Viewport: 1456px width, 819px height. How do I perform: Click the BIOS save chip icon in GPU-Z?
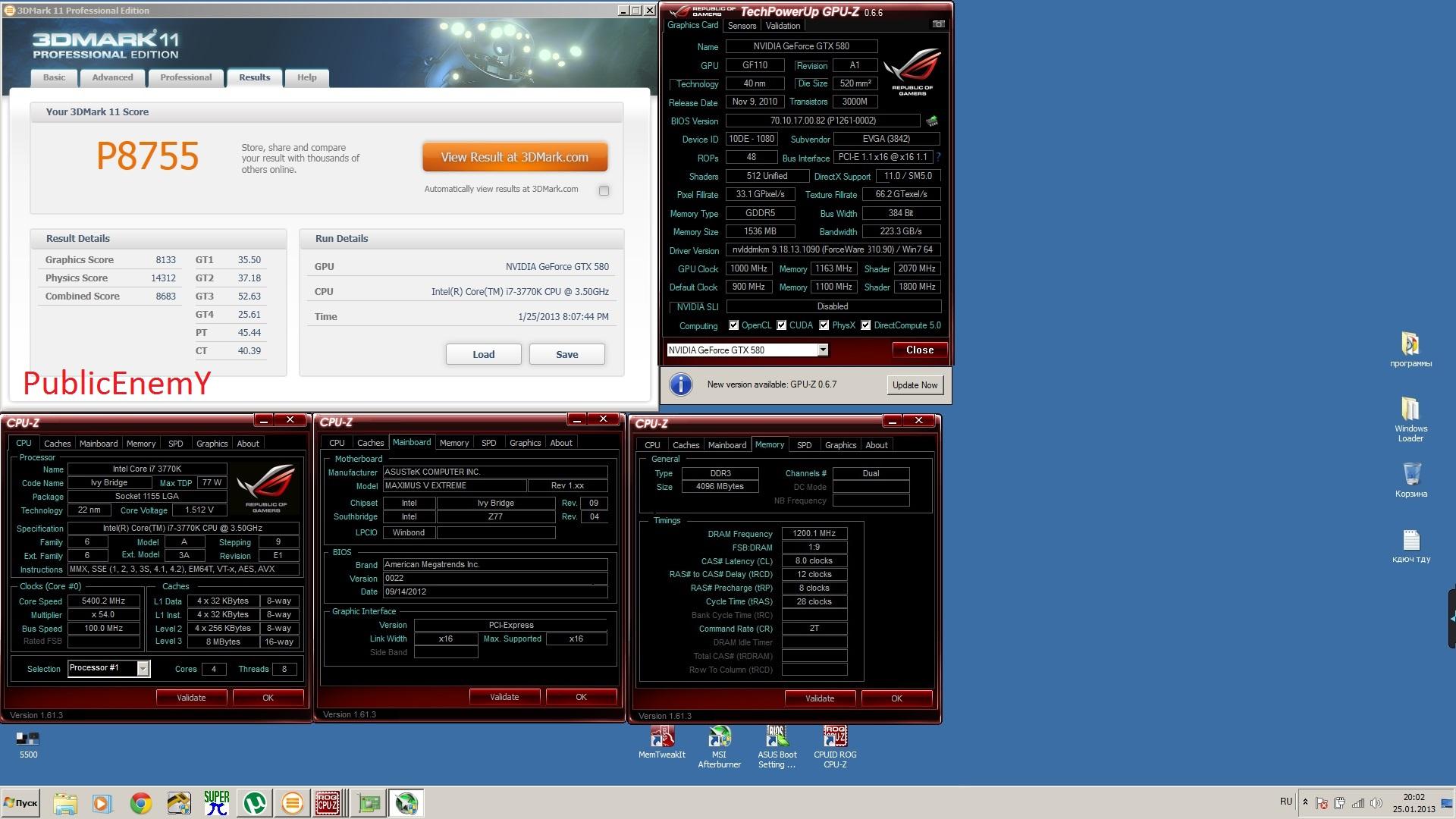coord(932,121)
